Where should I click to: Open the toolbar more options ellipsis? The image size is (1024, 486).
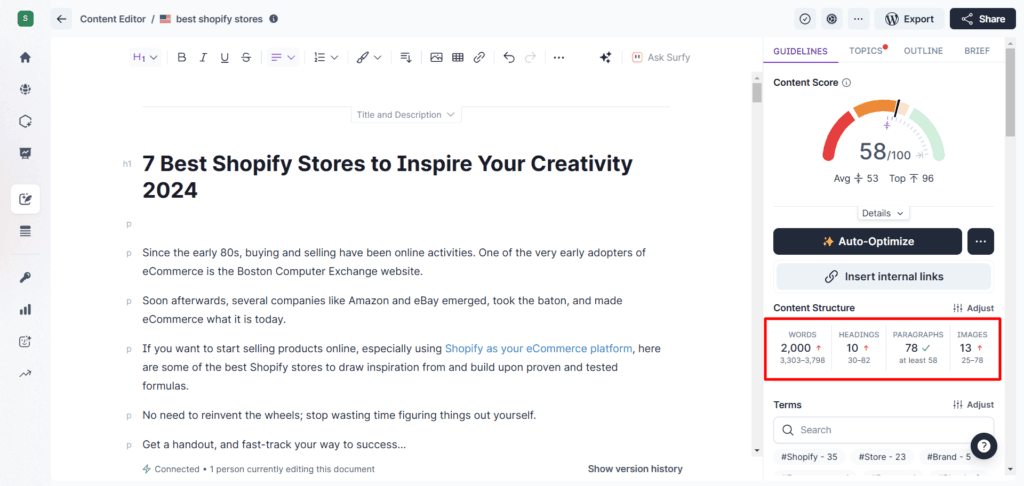(558, 57)
